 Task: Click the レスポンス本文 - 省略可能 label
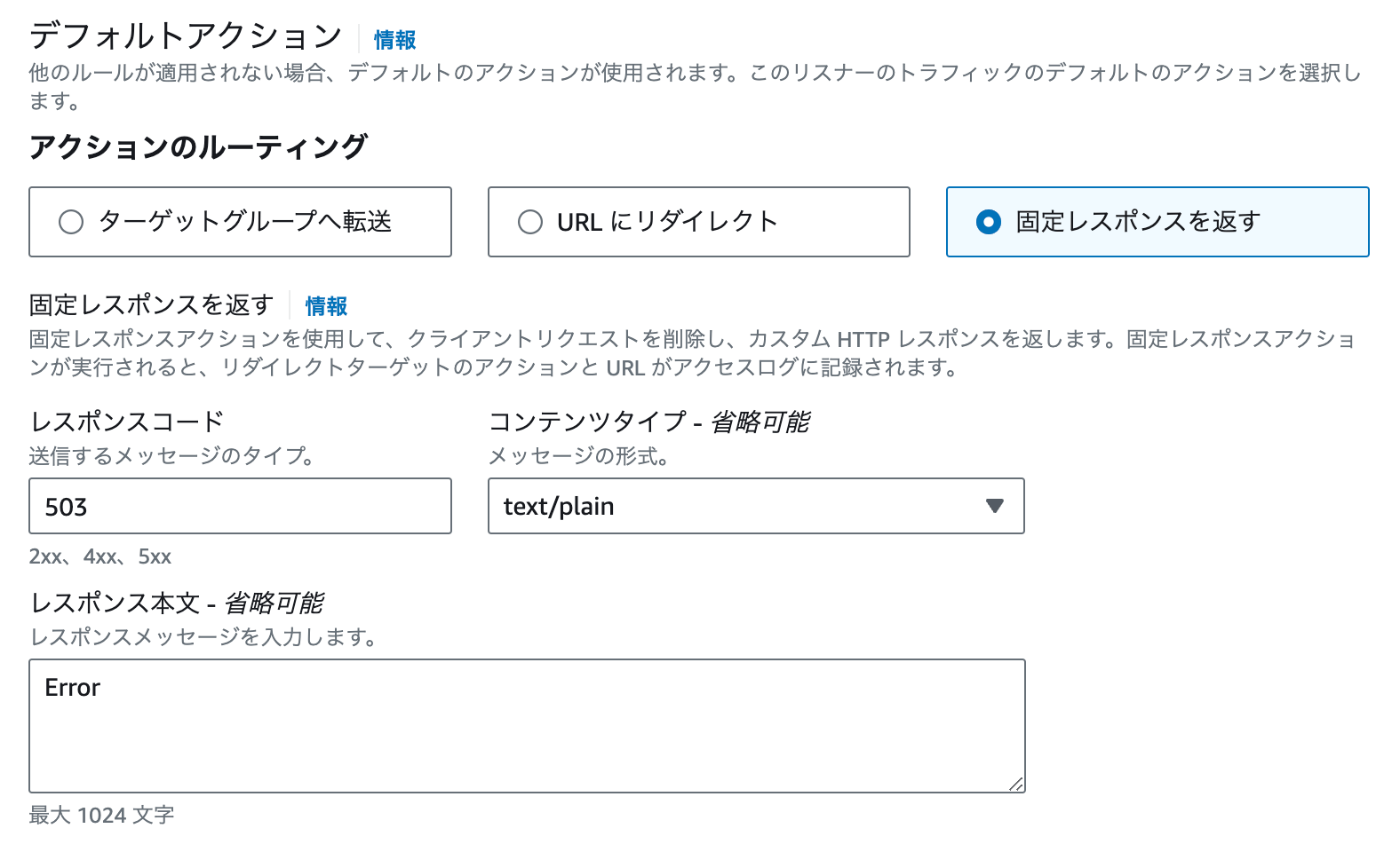pyautogui.click(x=177, y=604)
